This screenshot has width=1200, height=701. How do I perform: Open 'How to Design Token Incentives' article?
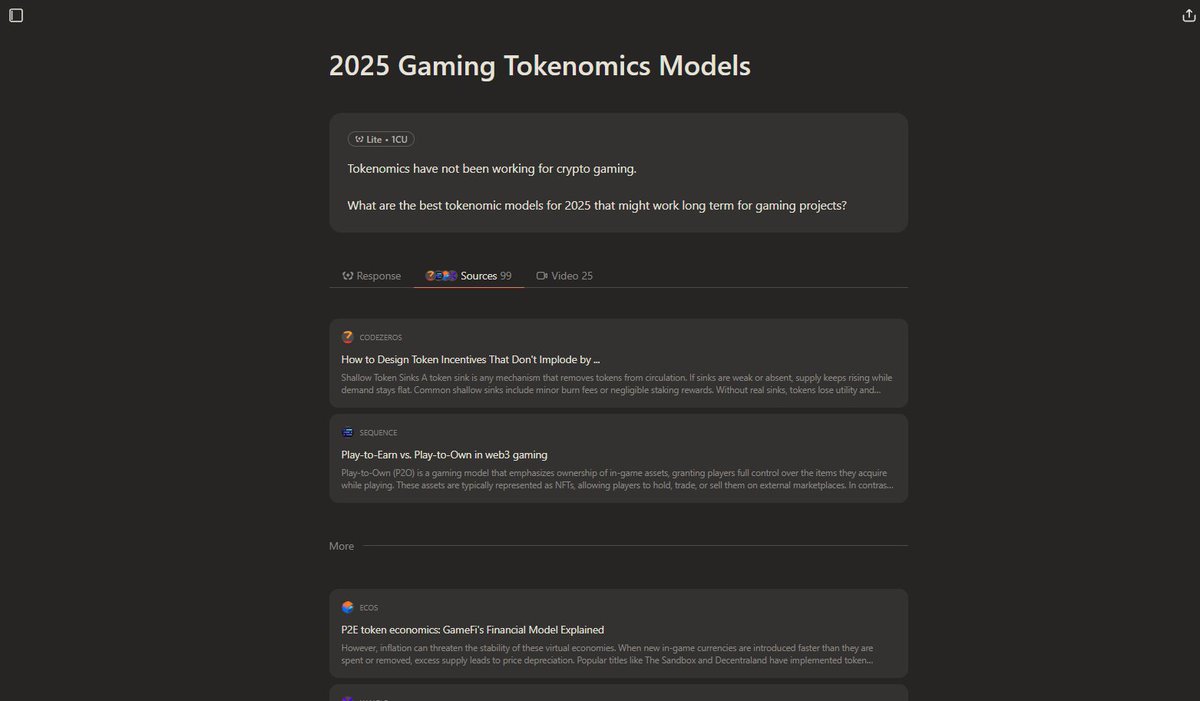tap(470, 359)
